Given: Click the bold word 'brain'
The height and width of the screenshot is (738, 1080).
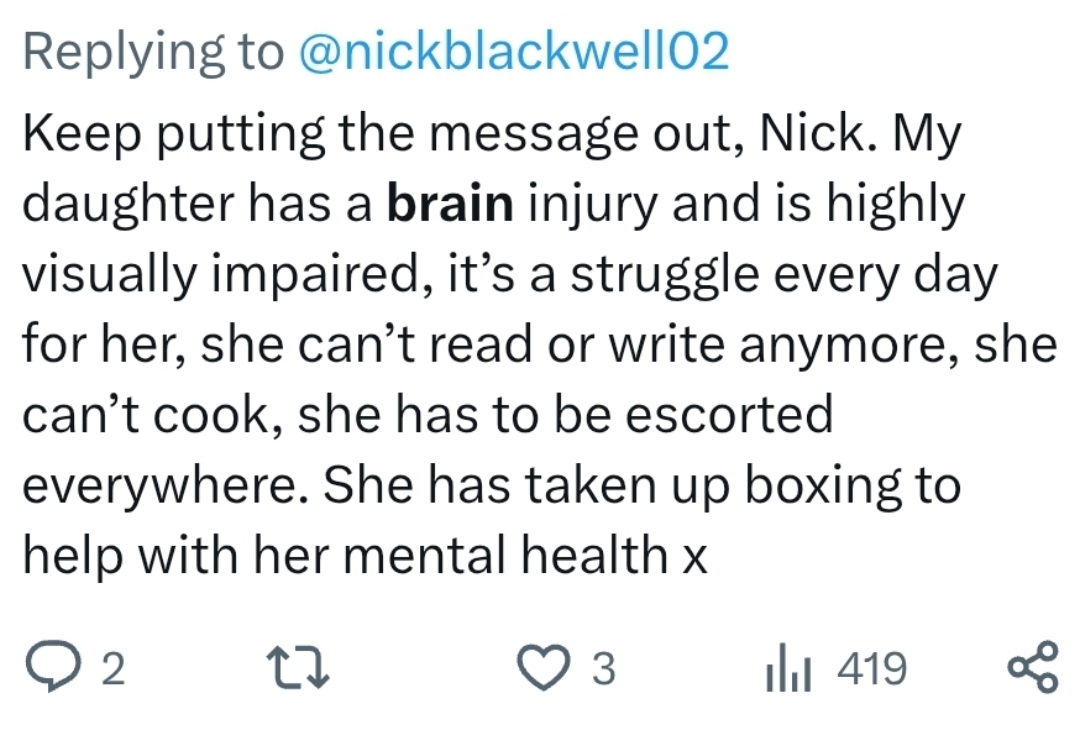Looking at the screenshot, I should 450,204.
